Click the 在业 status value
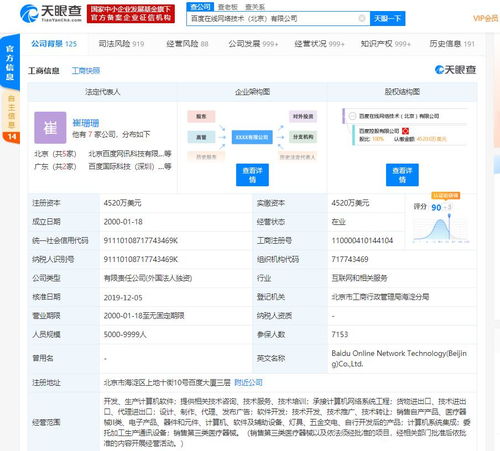This screenshot has height=451, width=500. click(339, 222)
